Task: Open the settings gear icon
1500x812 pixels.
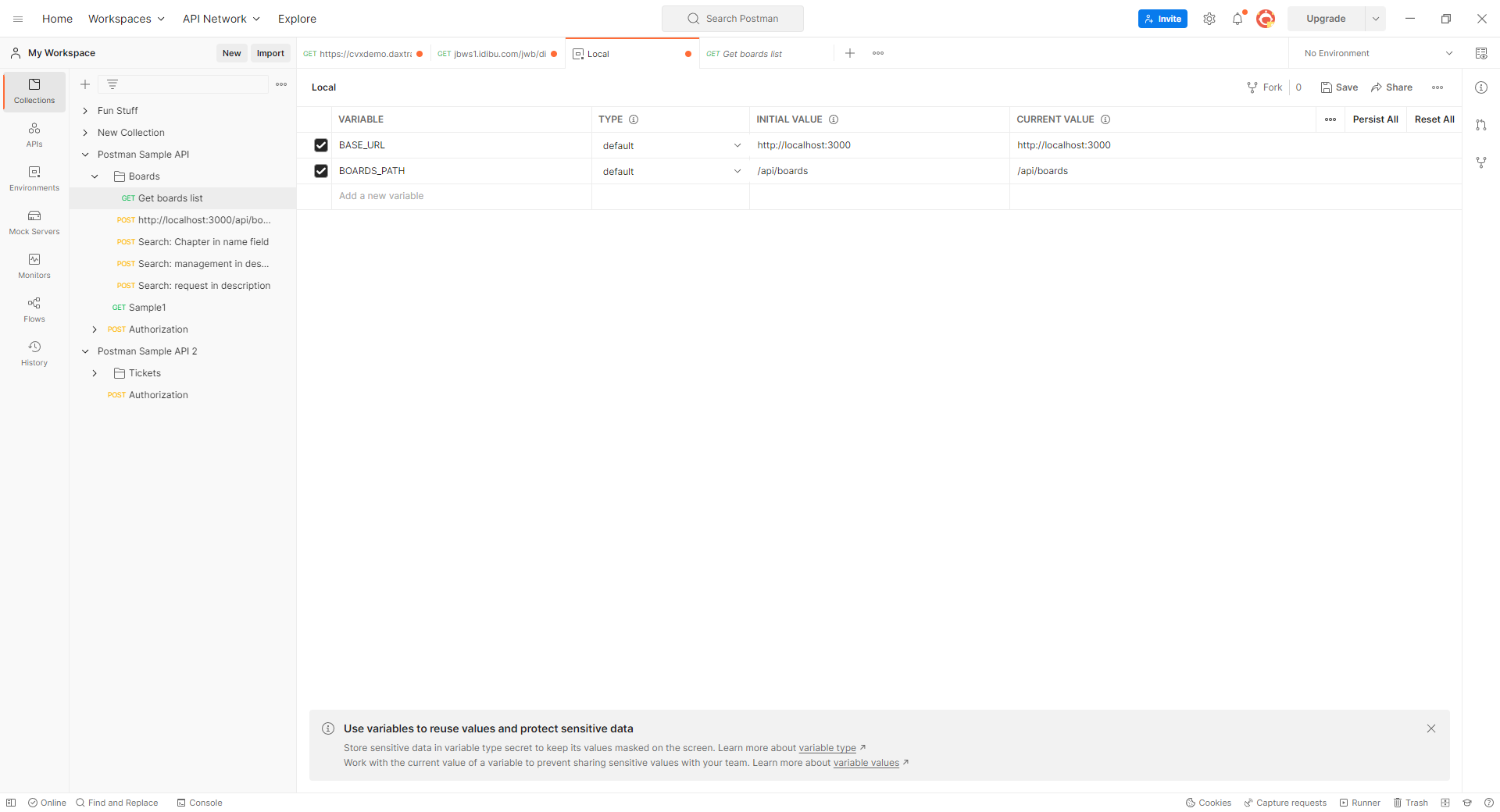Action: coord(1209,19)
